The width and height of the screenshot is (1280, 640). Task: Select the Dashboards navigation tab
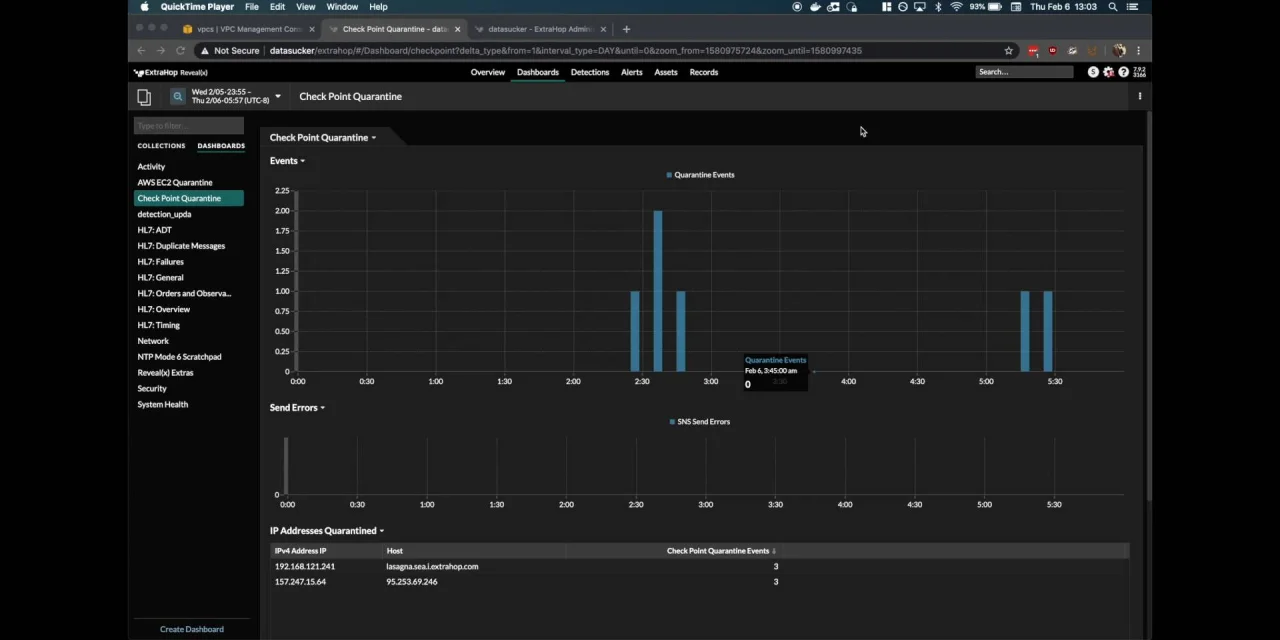point(538,72)
